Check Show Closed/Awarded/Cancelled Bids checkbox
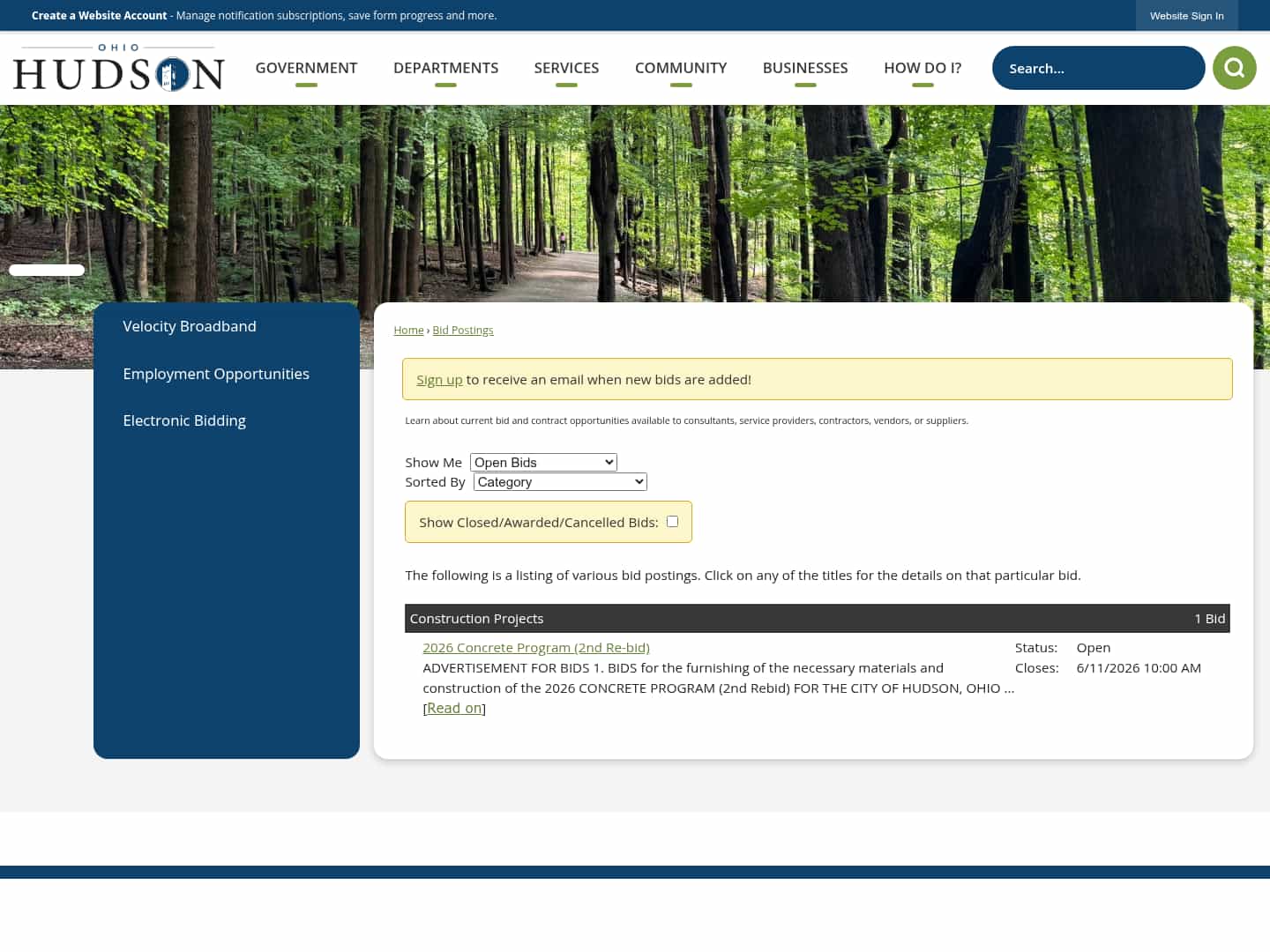 (x=672, y=522)
